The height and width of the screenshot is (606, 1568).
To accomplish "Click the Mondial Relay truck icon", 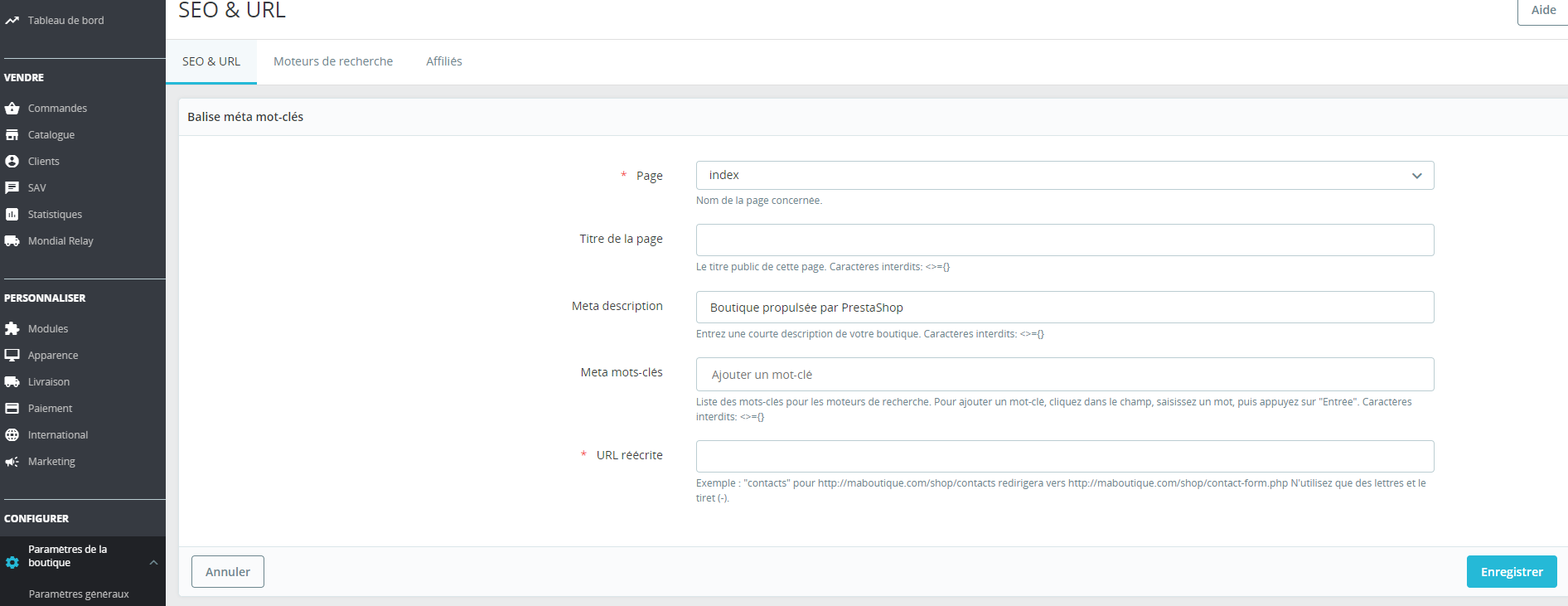I will 12,241.
